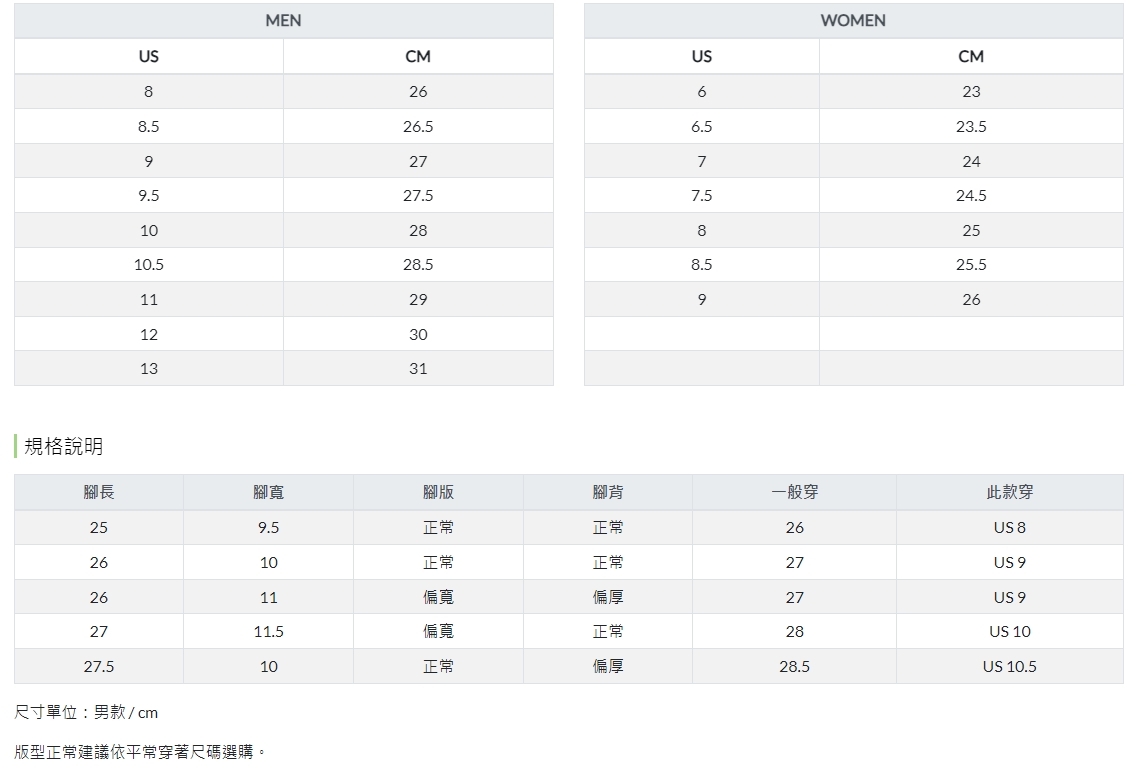
Task: Click the 一般穿 column header
Action: [x=795, y=492]
